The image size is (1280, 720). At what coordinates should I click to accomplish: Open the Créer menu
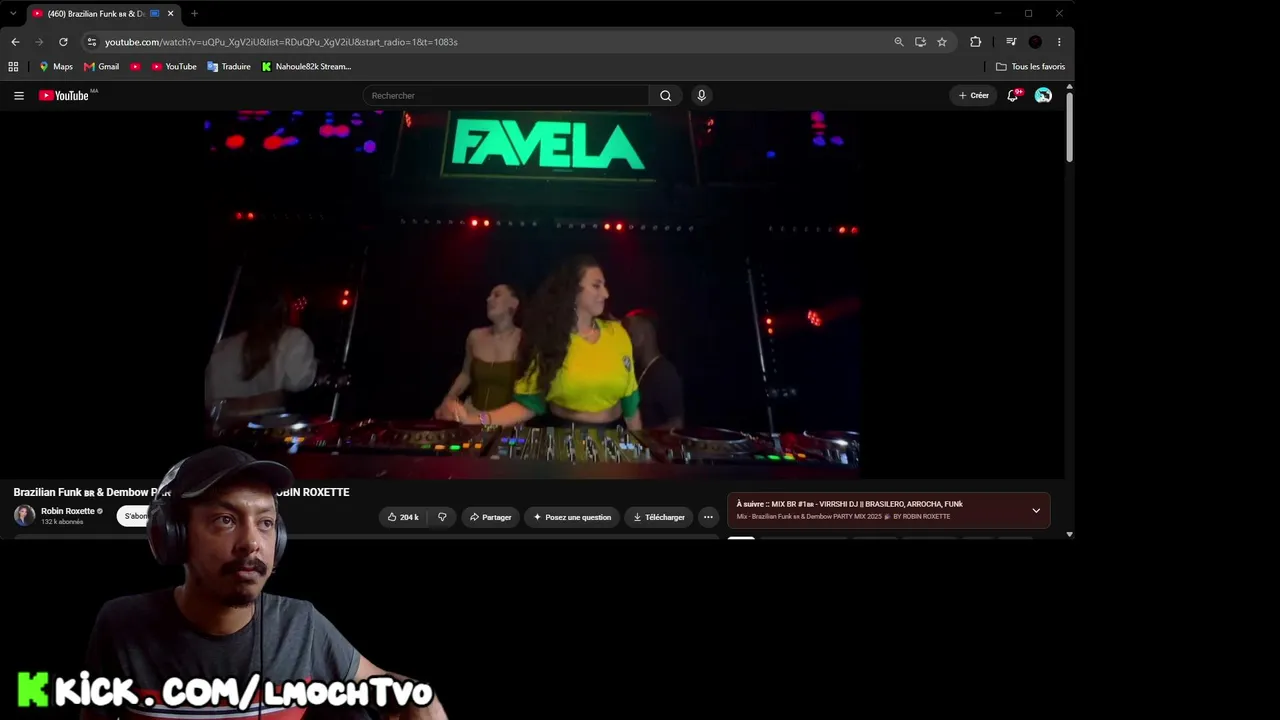click(x=973, y=96)
